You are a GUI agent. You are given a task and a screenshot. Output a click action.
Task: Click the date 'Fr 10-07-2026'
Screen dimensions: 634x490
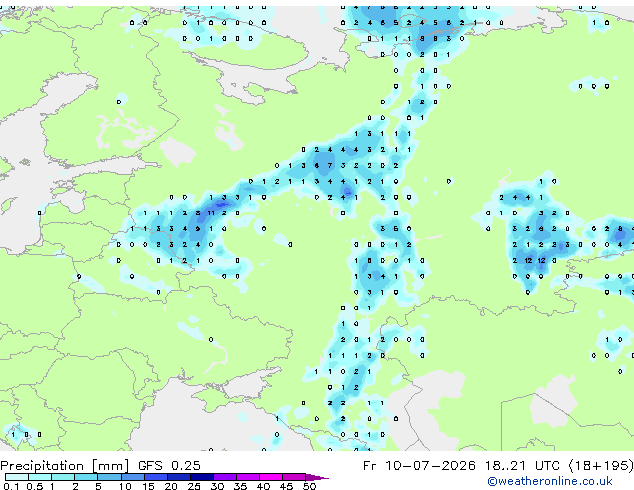click(419, 466)
